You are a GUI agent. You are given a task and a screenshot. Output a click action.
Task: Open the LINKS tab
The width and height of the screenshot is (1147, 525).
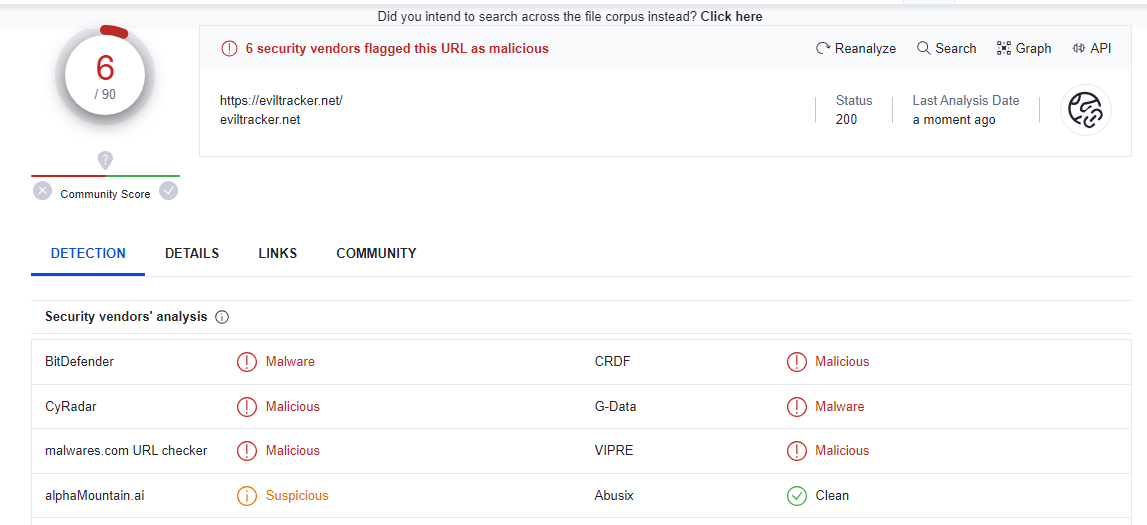tap(277, 253)
